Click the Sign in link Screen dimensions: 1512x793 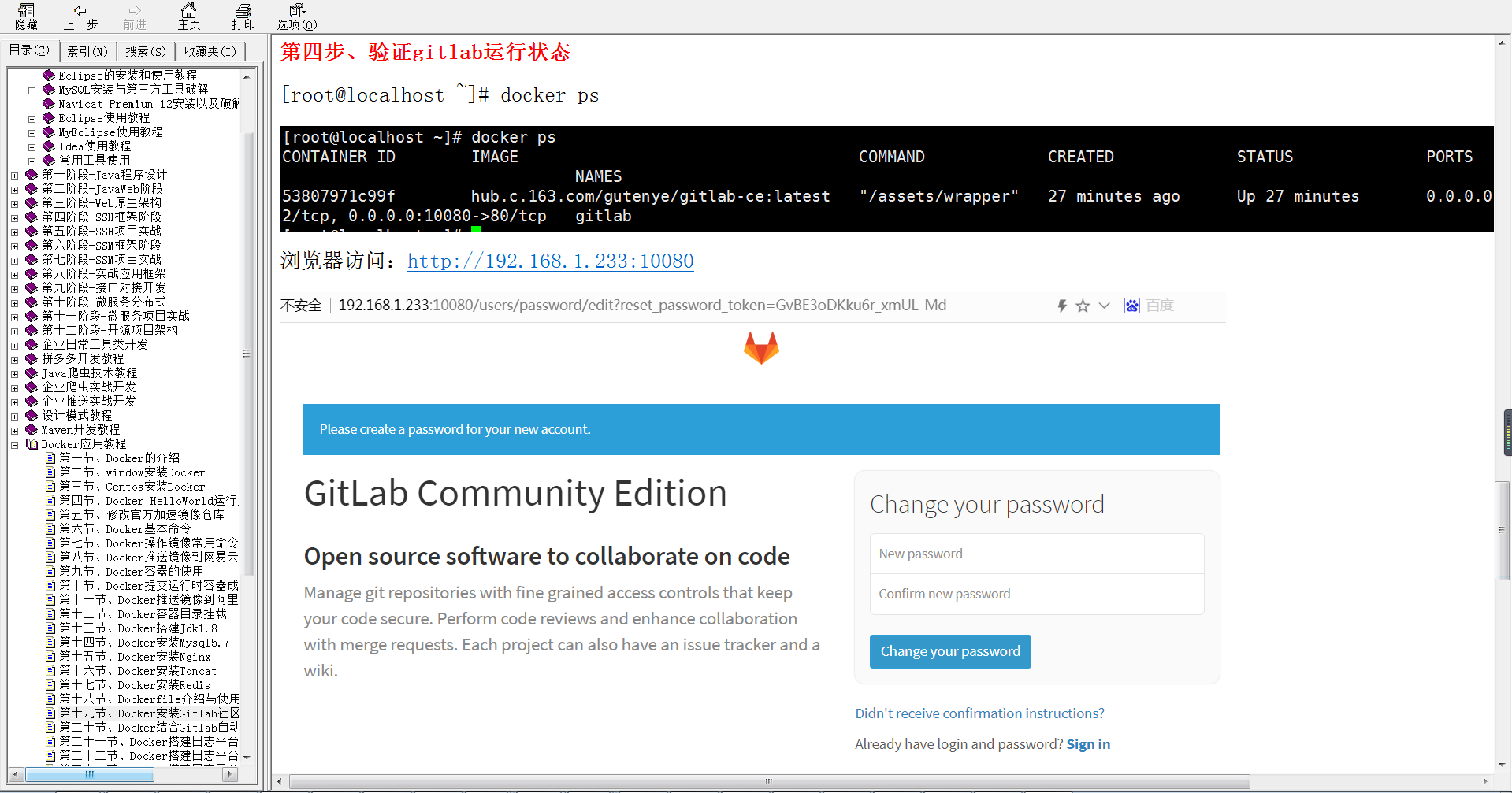(1088, 744)
